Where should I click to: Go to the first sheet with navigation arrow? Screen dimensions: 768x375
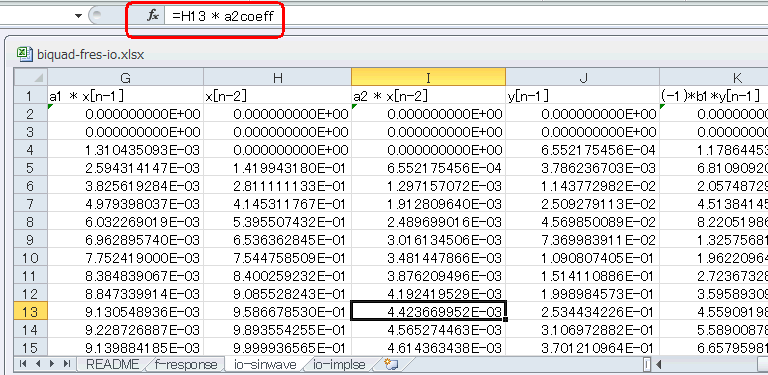[x=23, y=364]
